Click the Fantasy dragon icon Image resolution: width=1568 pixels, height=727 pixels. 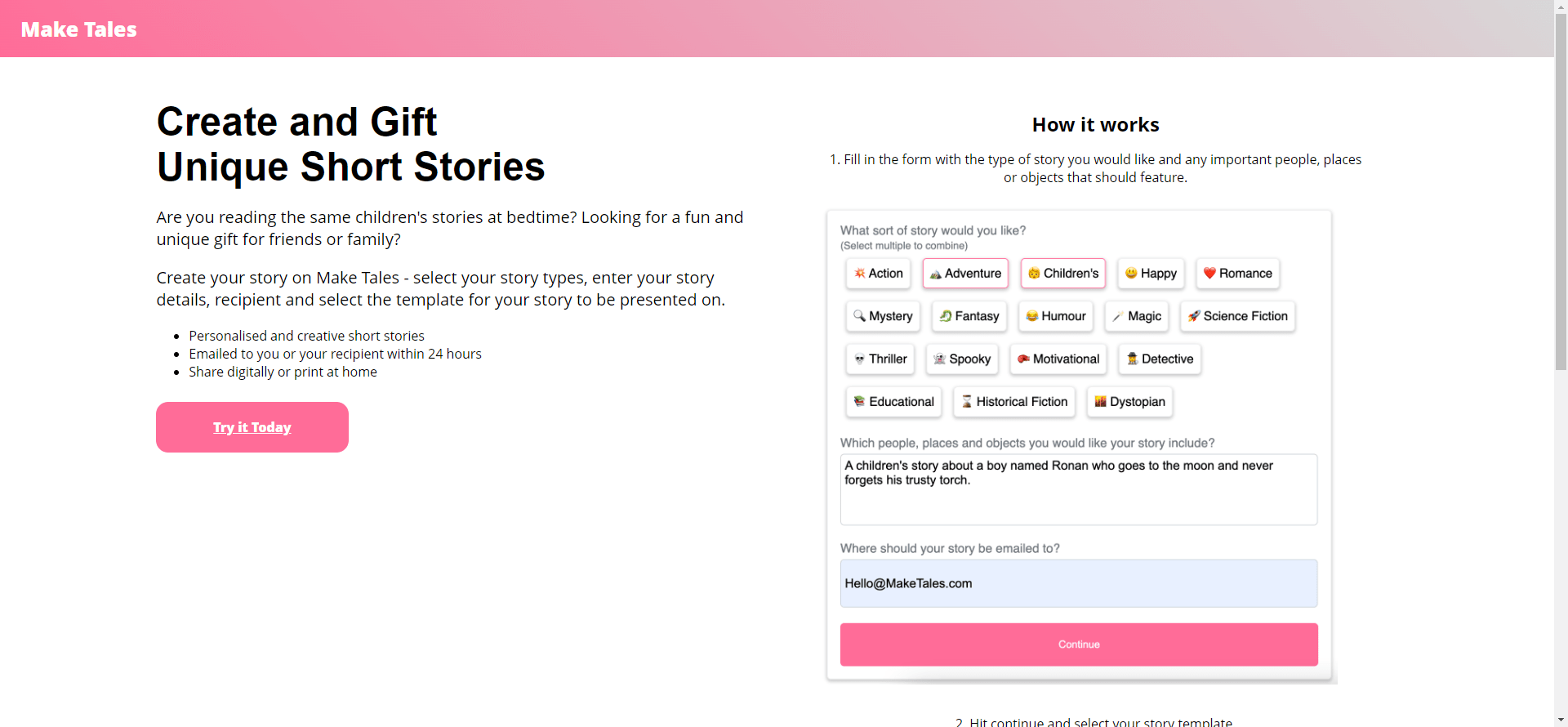pyautogui.click(x=946, y=316)
